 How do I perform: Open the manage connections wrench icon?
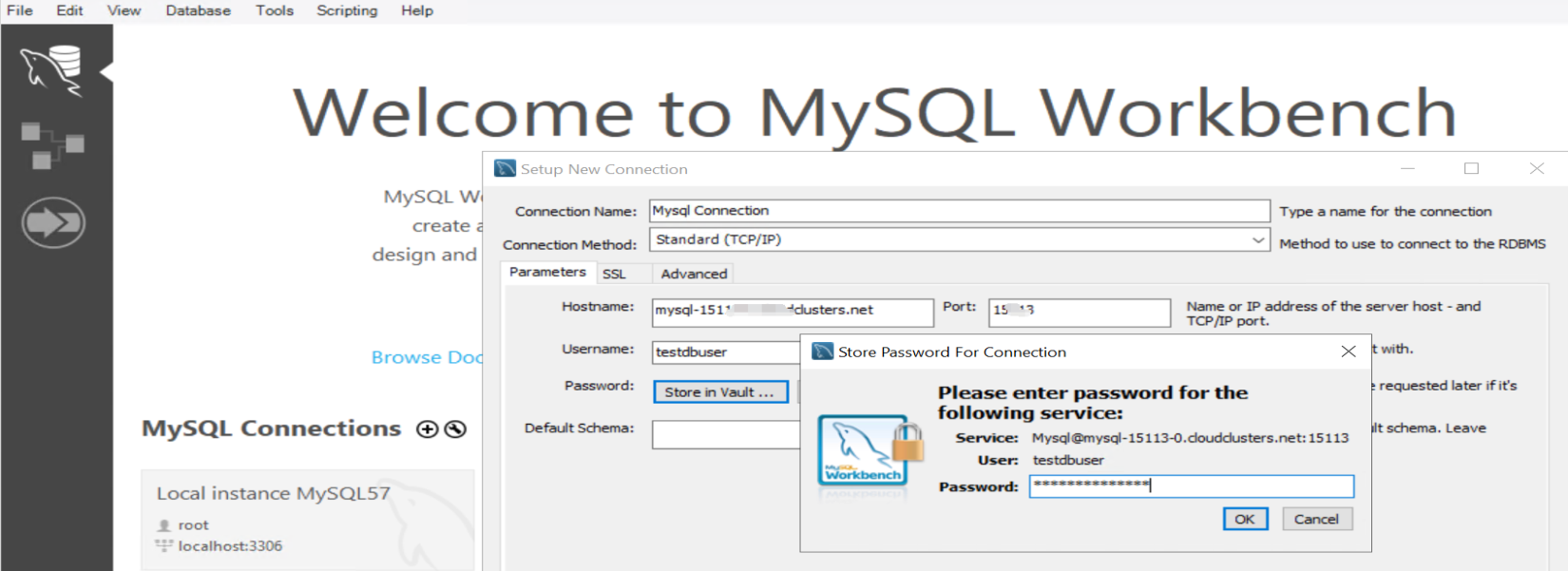tap(455, 429)
